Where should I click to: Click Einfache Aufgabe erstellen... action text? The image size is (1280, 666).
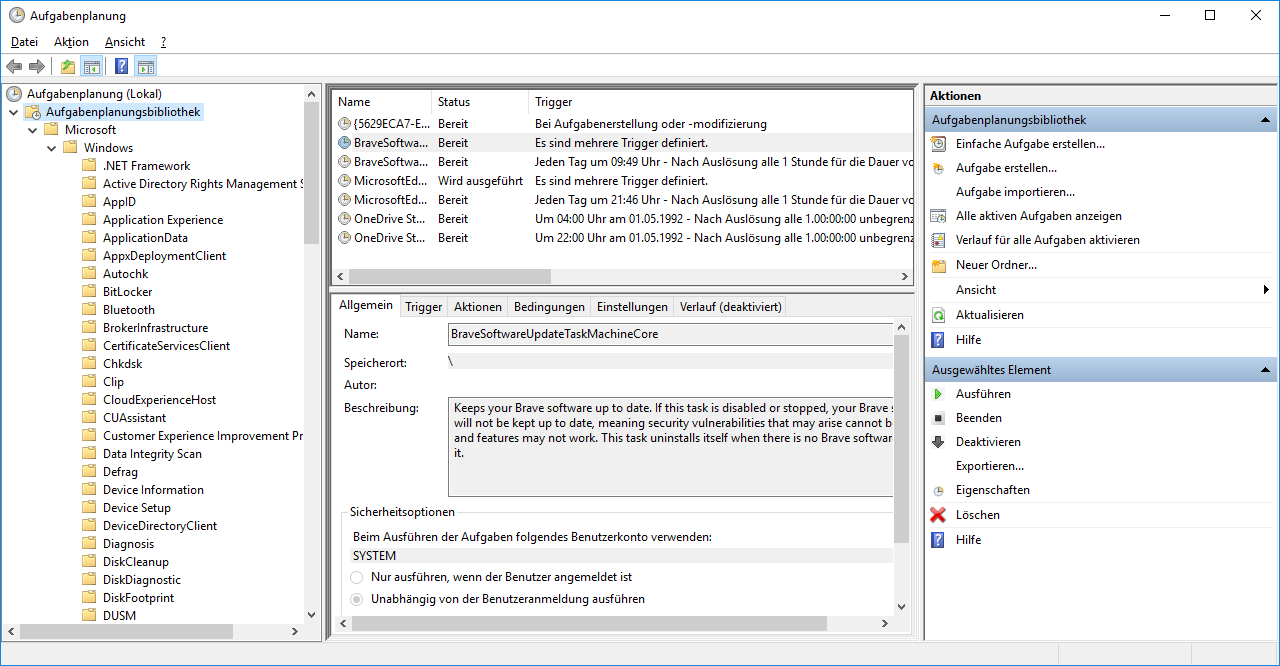pyautogui.click(x=1030, y=144)
